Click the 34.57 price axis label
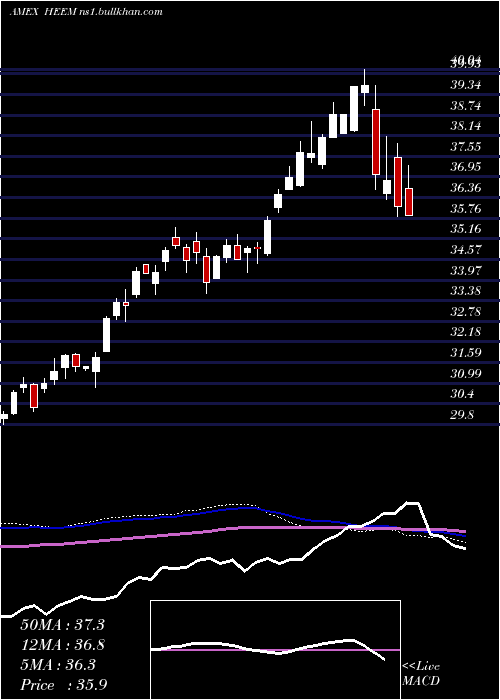Image resolution: width=500 pixels, height=700 pixels. (466, 250)
